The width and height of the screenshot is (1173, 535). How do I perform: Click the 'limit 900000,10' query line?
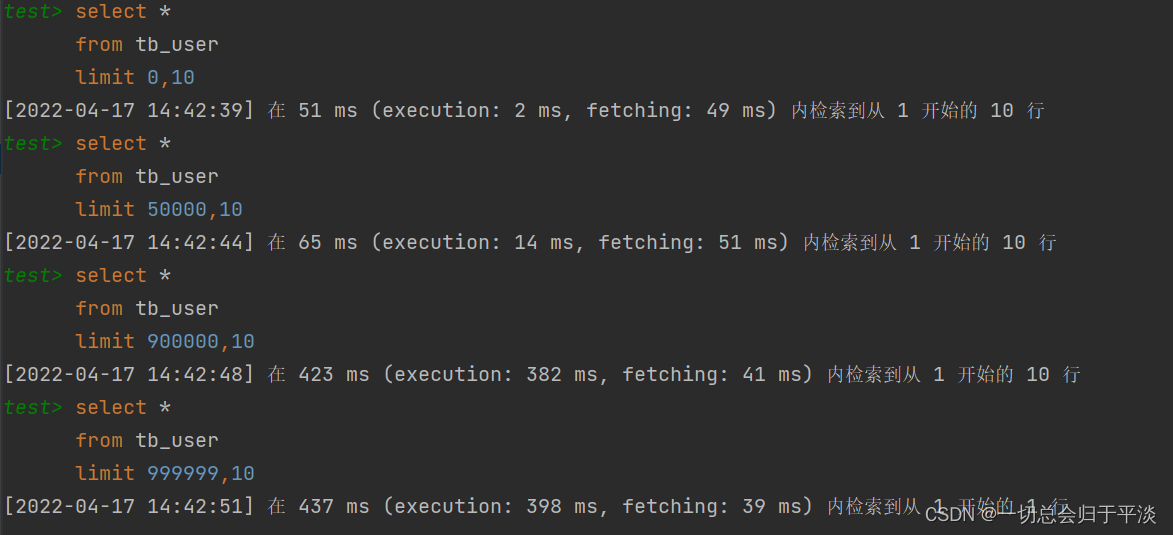point(165,341)
